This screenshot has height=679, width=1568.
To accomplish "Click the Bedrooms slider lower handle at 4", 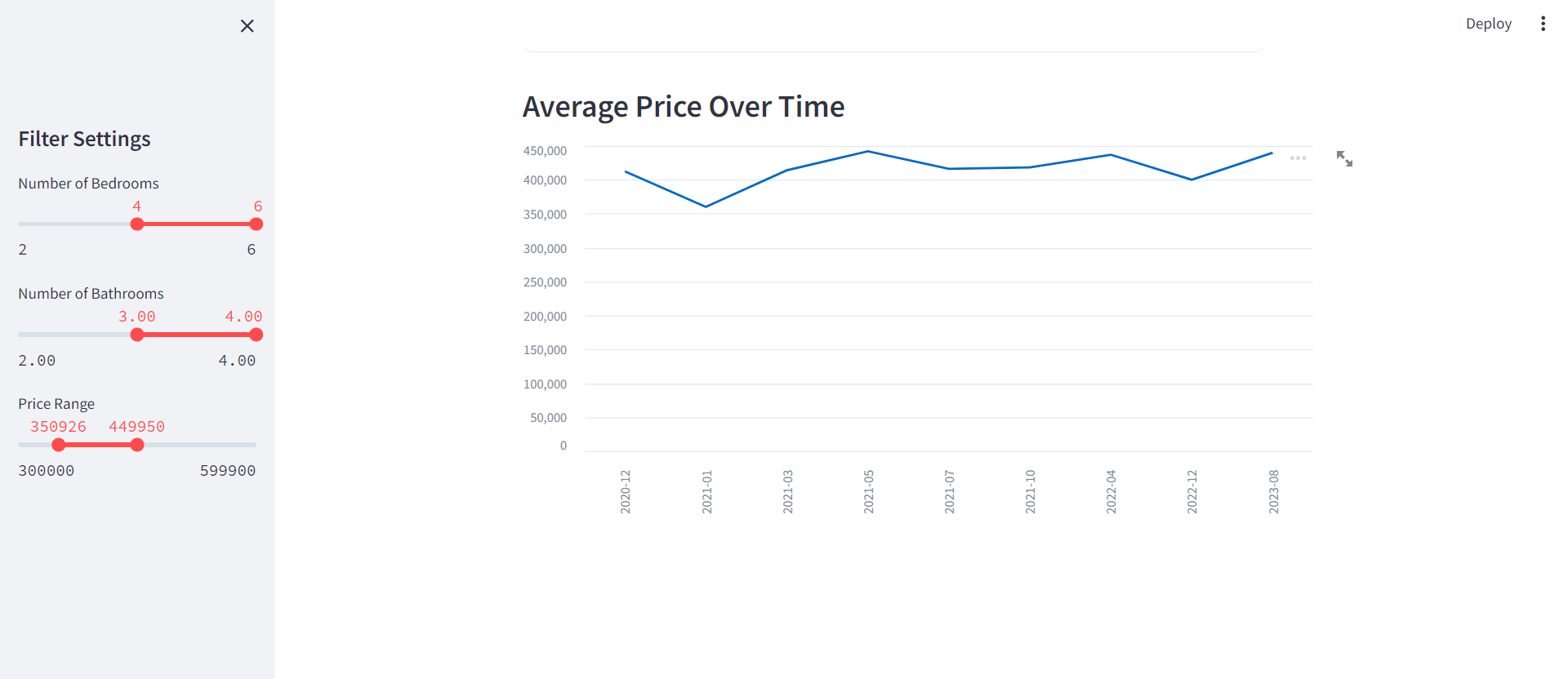I will click(x=137, y=224).
